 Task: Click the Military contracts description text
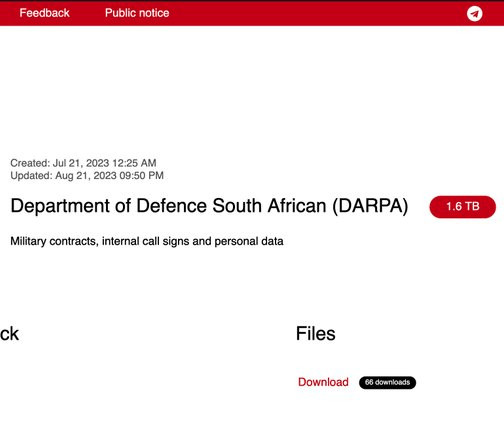click(x=54, y=241)
